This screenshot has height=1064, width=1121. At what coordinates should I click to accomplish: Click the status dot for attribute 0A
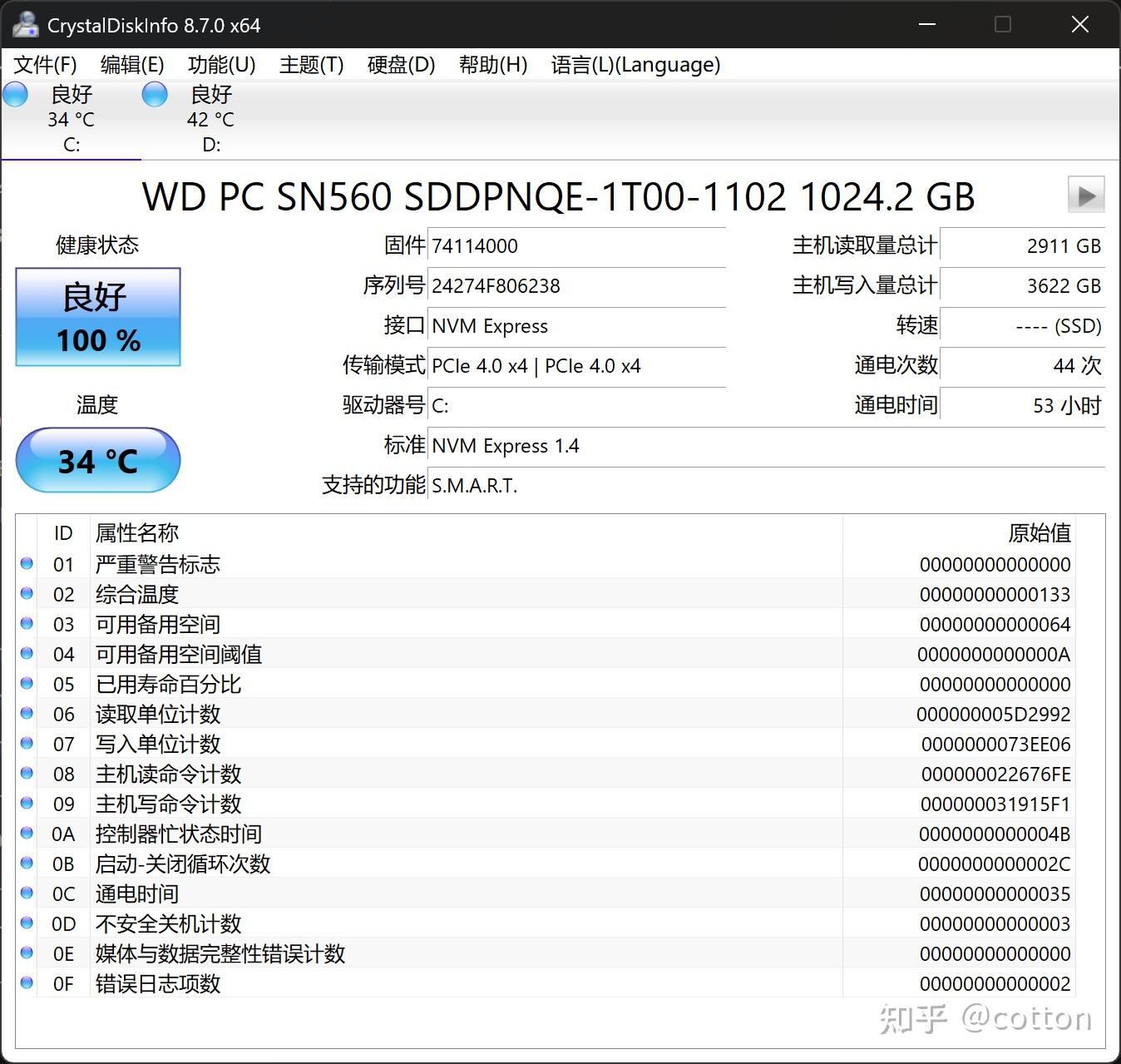27,833
